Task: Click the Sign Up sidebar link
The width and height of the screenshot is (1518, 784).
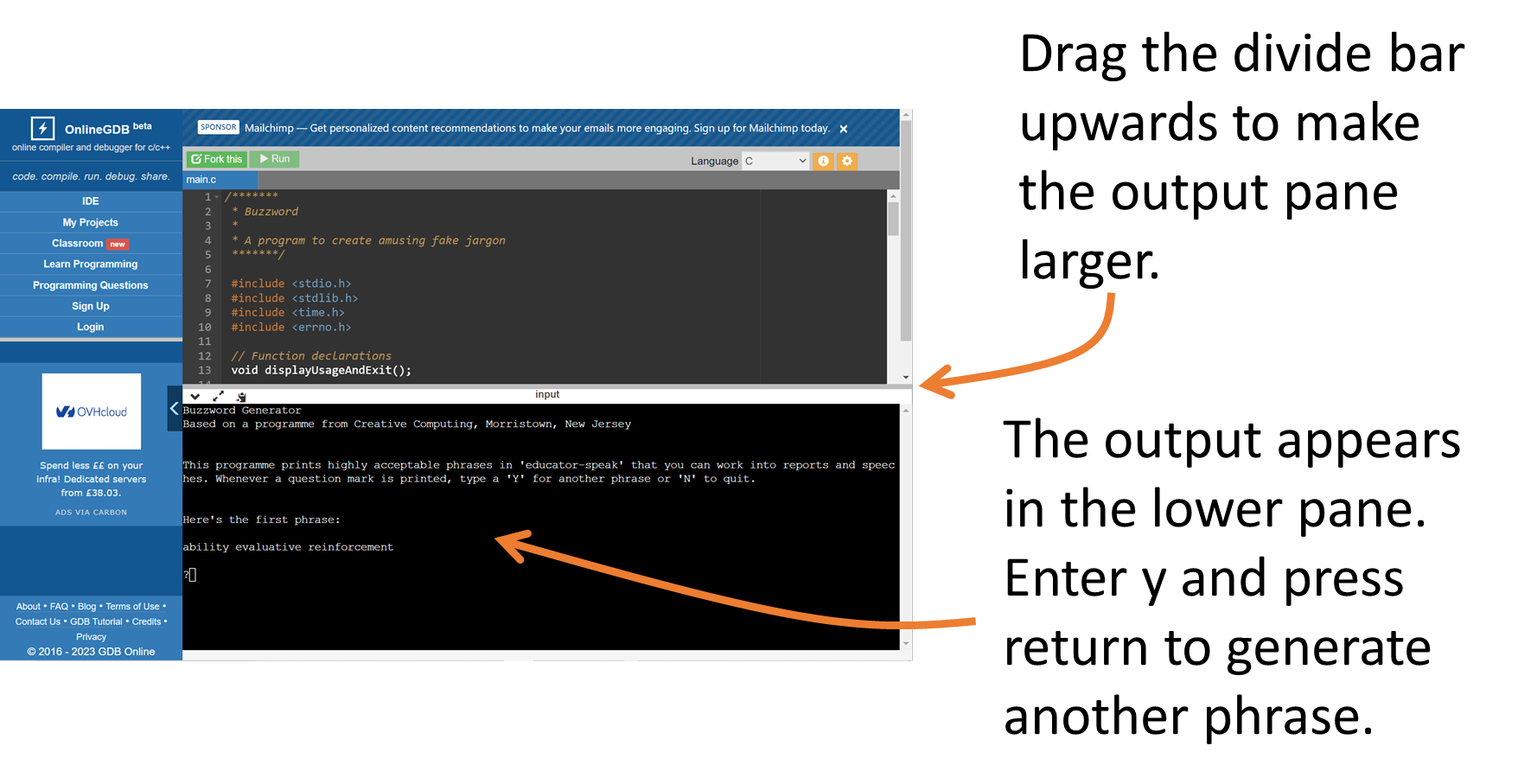Action: 91,306
